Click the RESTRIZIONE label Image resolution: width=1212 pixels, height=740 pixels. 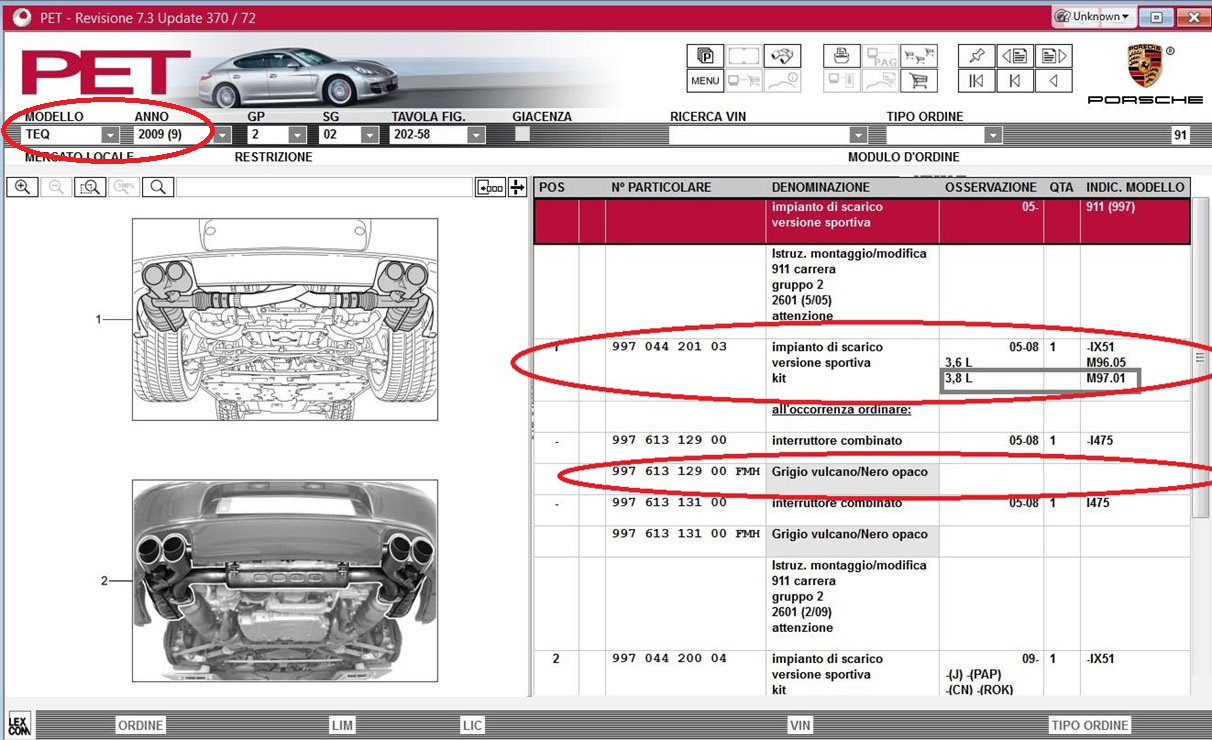[273, 157]
